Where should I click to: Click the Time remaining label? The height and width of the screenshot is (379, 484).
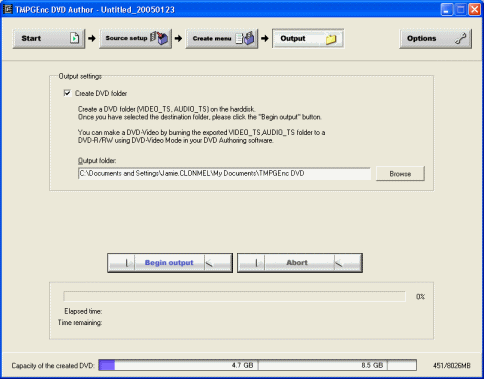[x=80, y=323]
